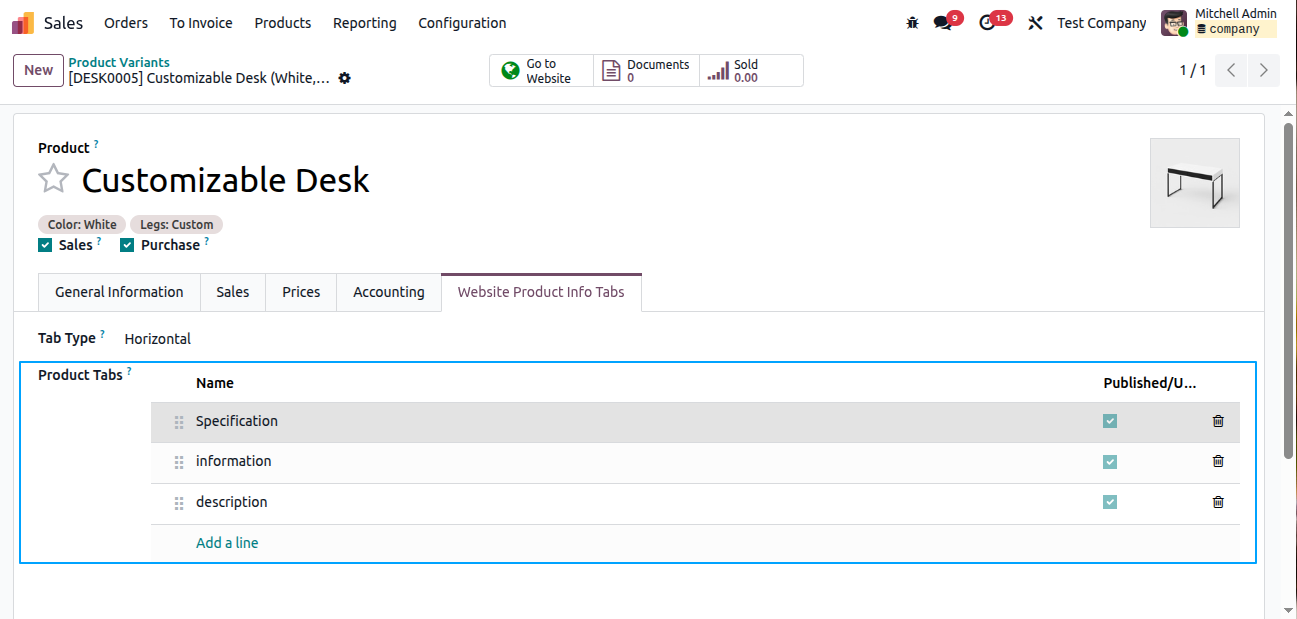The width and height of the screenshot is (1297, 619).
Task: Open the debug bug icon menu
Action: coord(912,23)
